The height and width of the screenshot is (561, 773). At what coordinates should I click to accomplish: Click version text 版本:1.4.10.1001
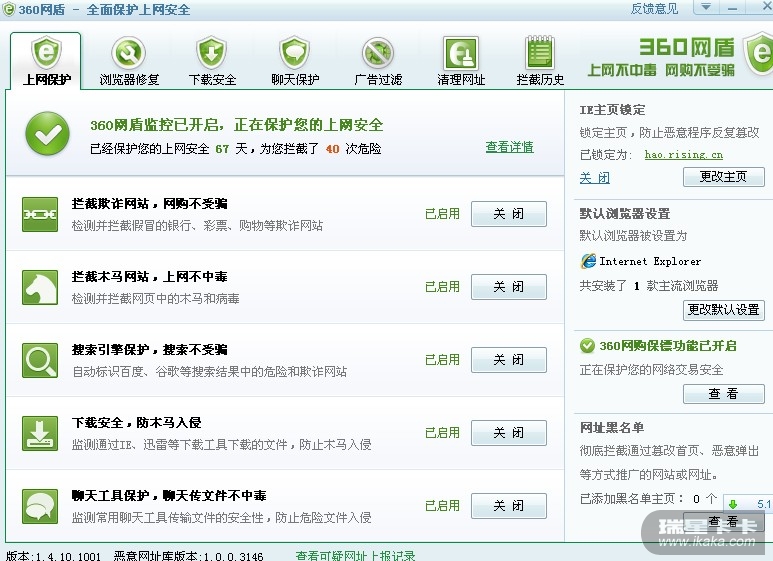click(x=53, y=556)
